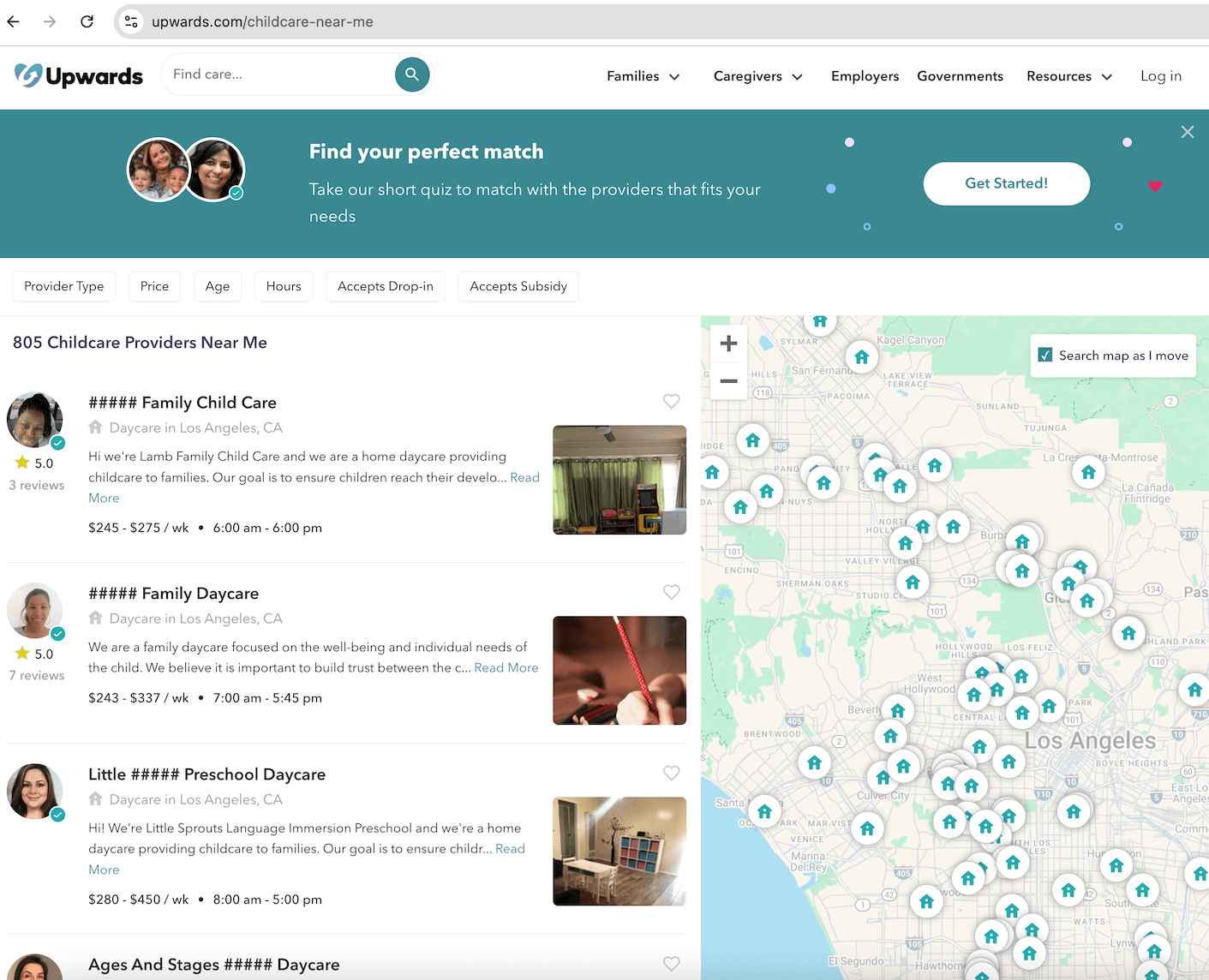Click Log in
Viewport: 1209px width, 980px height.
pos(1160,76)
